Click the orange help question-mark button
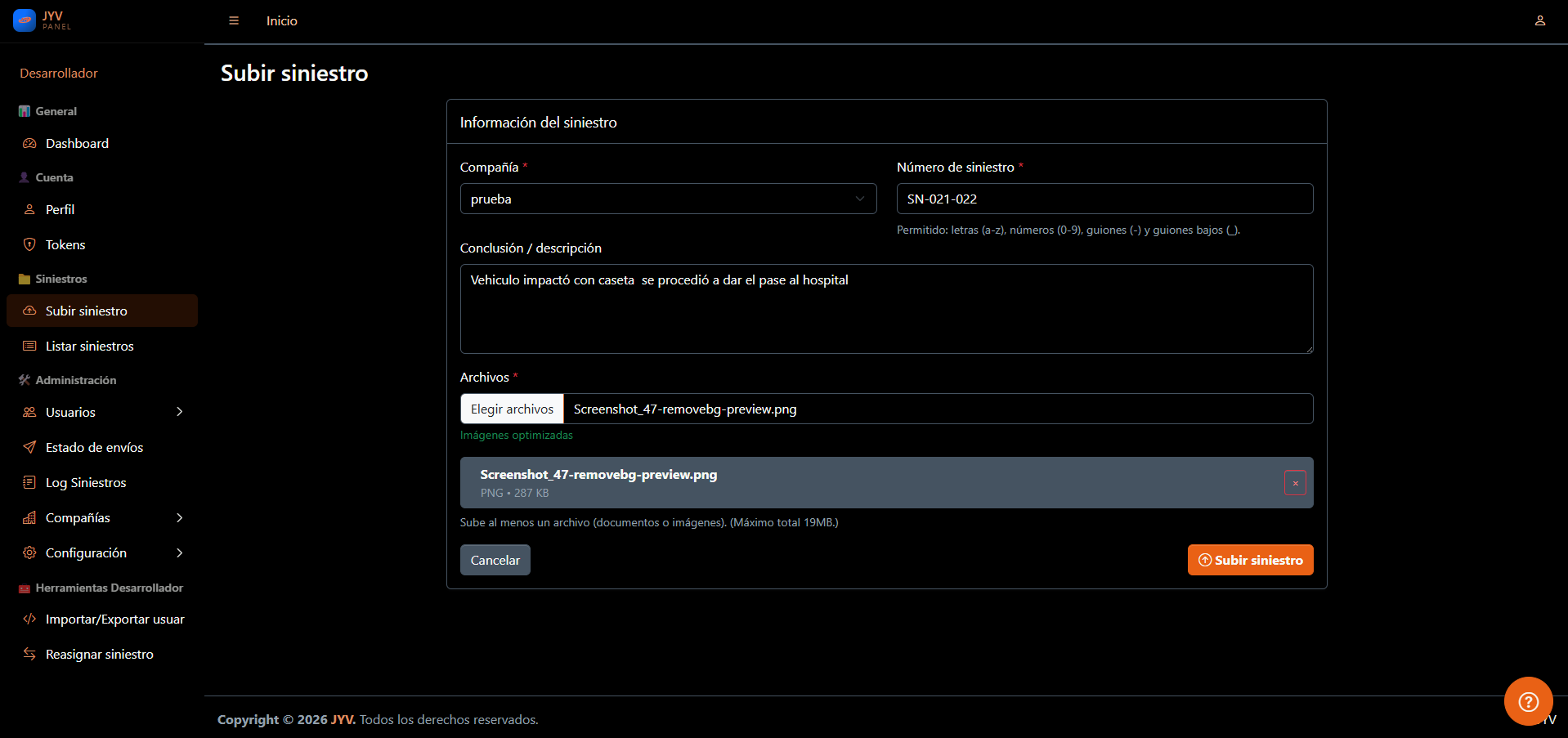This screenshot has width=1568, height=738. point(1528,701)
